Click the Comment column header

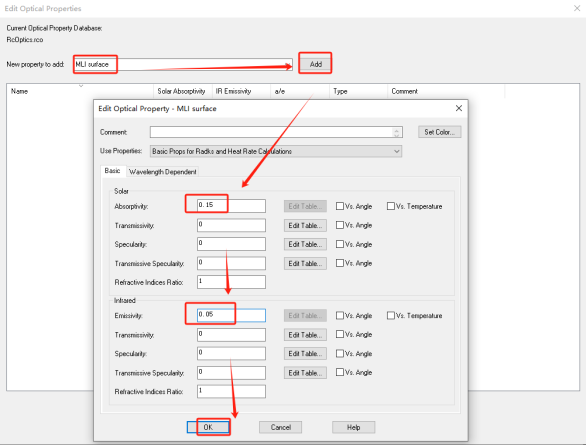click(446, 91)
